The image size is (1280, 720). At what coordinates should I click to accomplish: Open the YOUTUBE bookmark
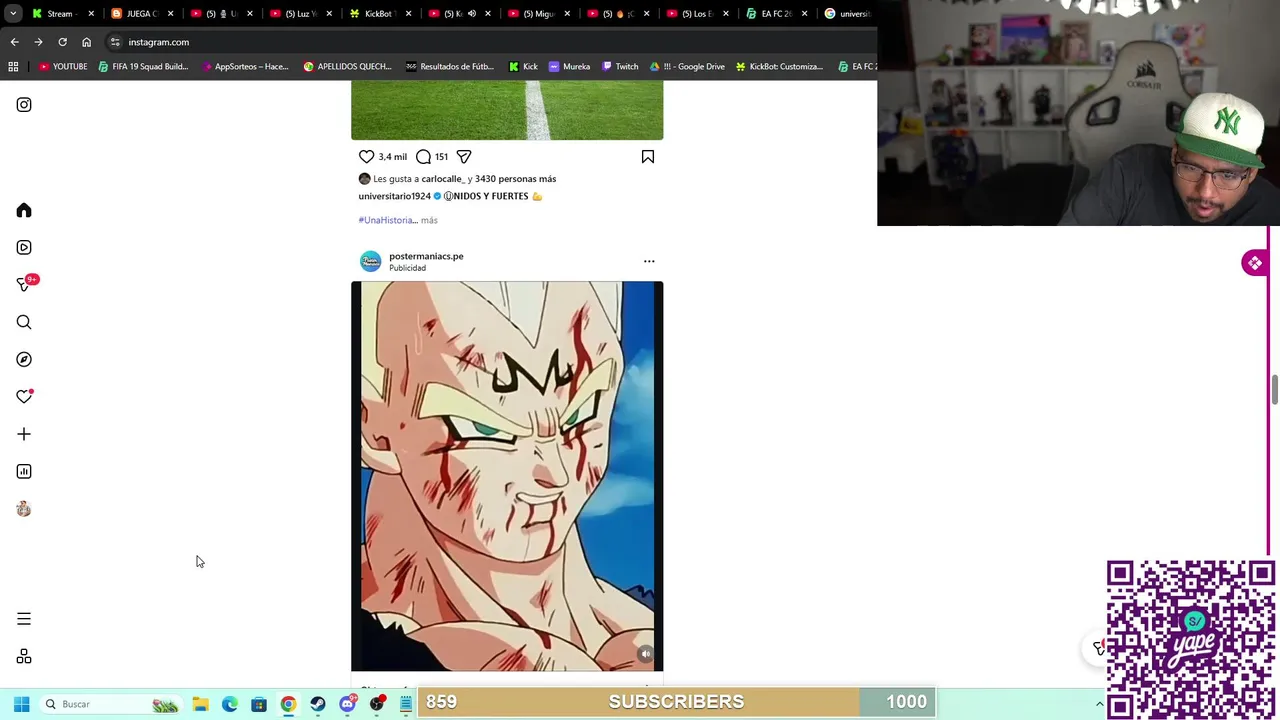(x=63, y=67)
